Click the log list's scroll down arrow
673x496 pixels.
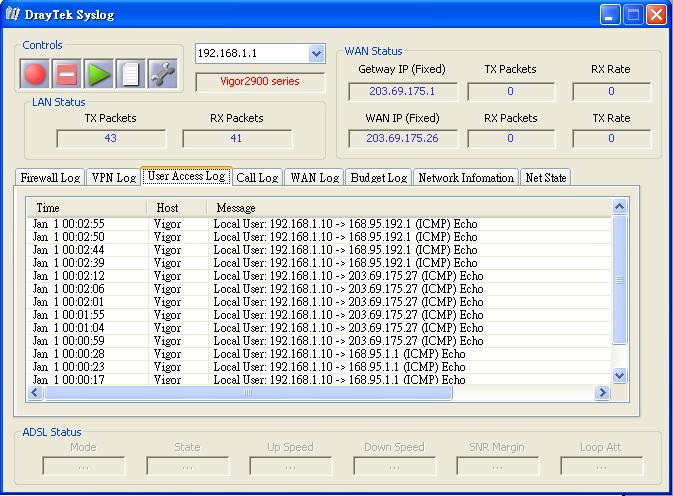click(x=619, y=375)
